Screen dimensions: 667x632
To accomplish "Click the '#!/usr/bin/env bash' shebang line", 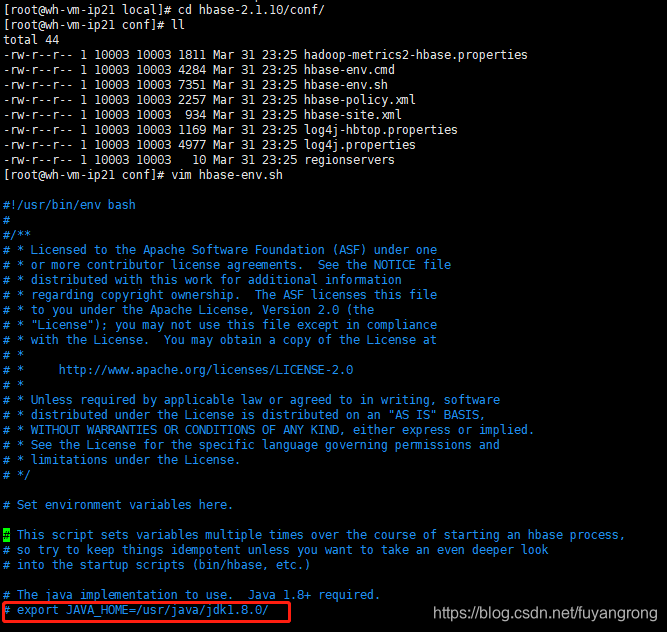I will pos(69,205).
